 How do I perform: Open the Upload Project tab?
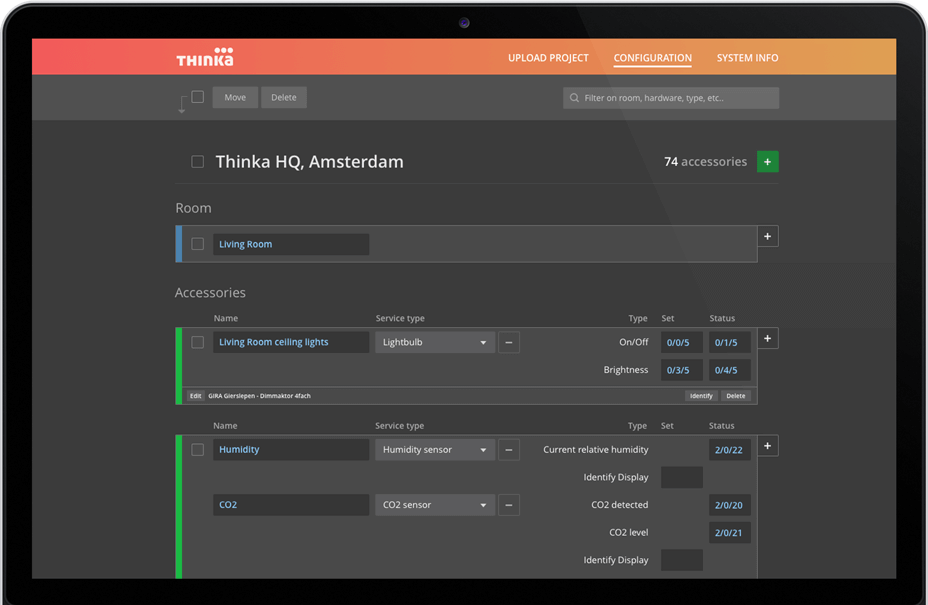[548, 58]
